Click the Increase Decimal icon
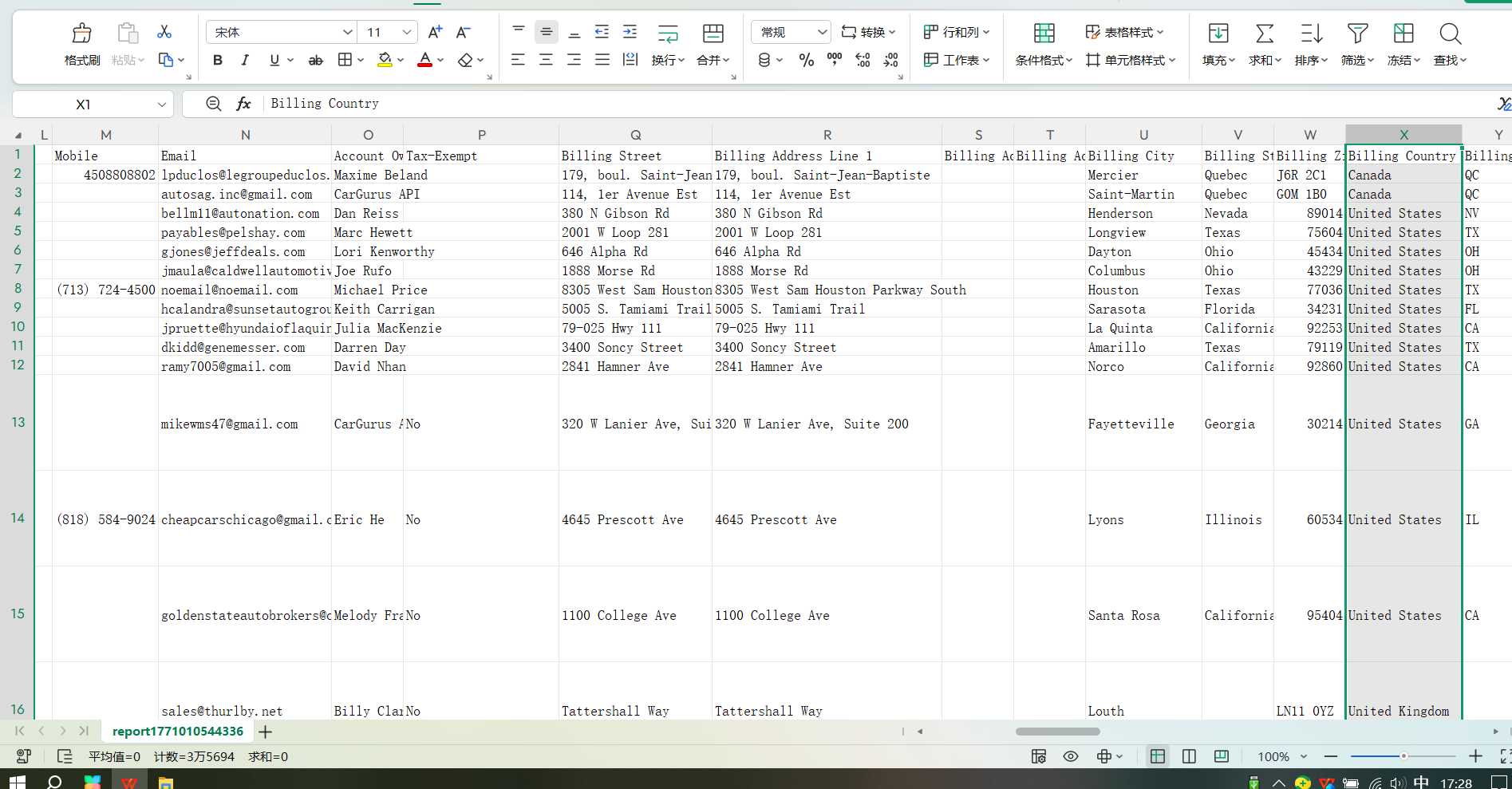Viewport: 1512px width, 789px height. tap(863, 60)
